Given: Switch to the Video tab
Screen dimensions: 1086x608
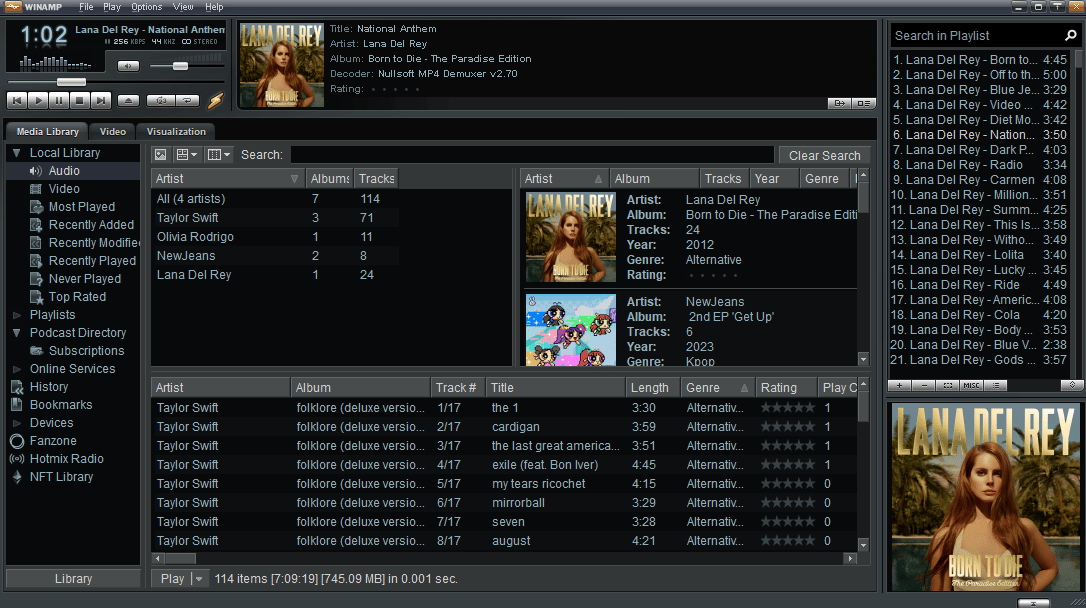Looking at the screenshot, I should [x=112, y=132].
